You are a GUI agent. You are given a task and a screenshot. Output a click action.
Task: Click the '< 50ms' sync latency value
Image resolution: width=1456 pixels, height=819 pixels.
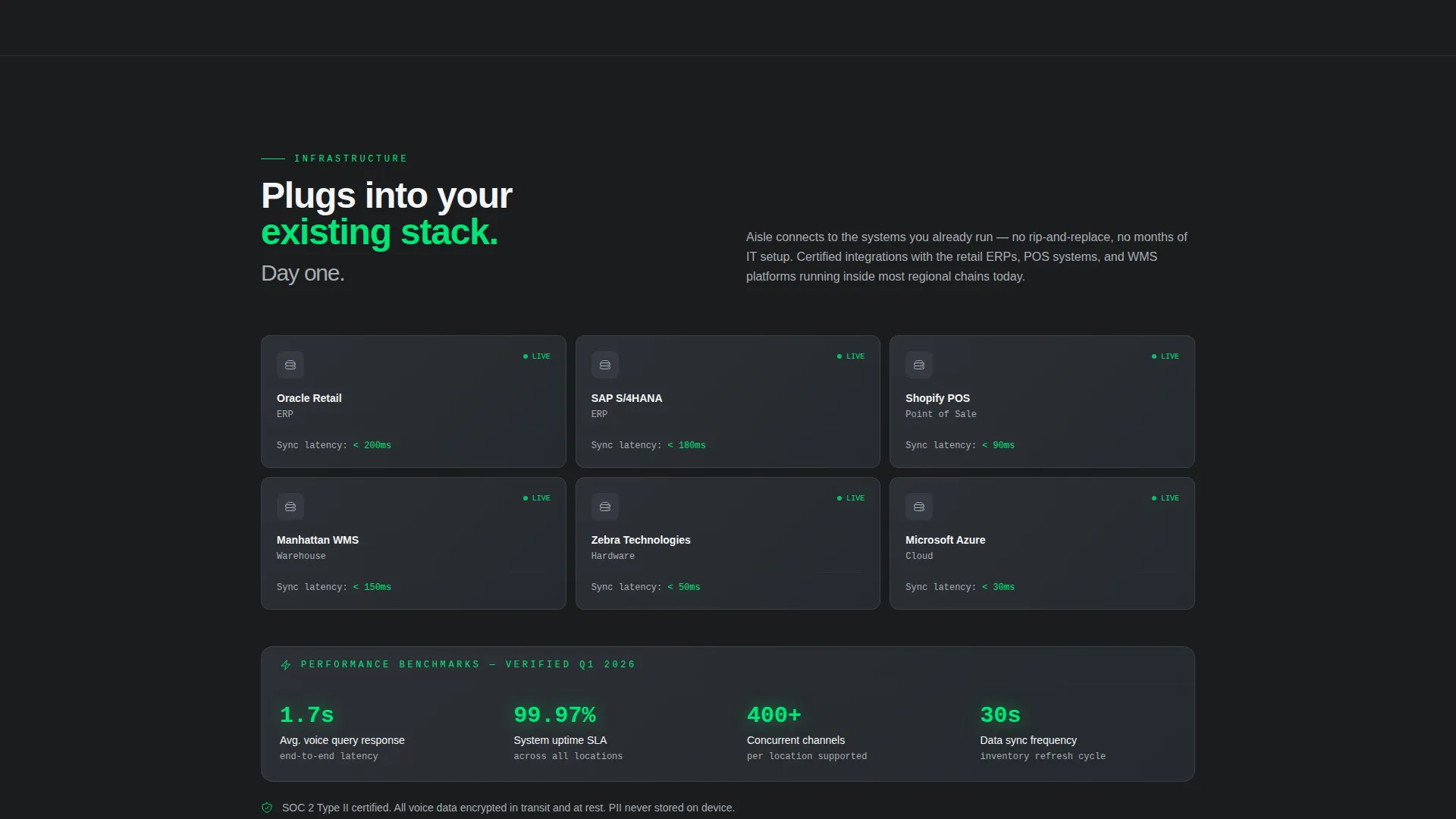684,587
